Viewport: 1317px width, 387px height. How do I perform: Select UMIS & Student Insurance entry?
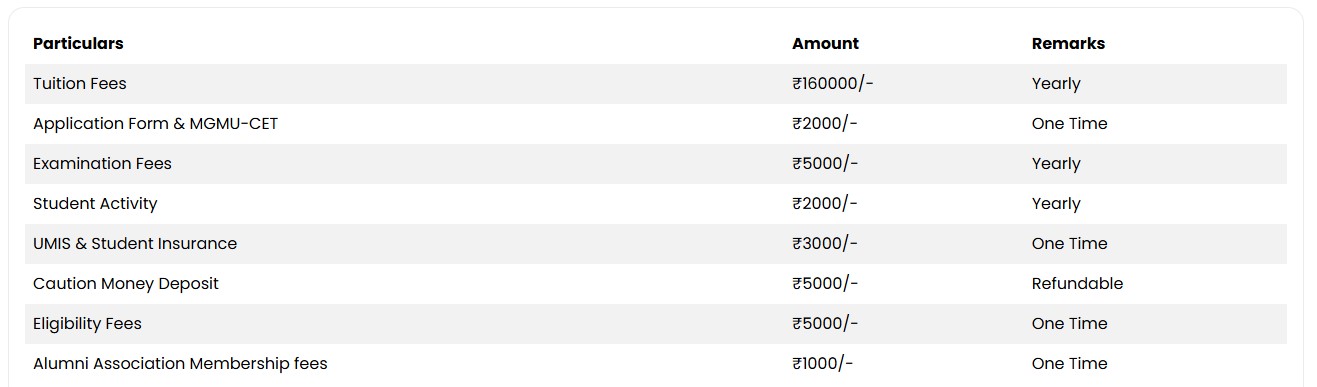[x=135, y=244]
